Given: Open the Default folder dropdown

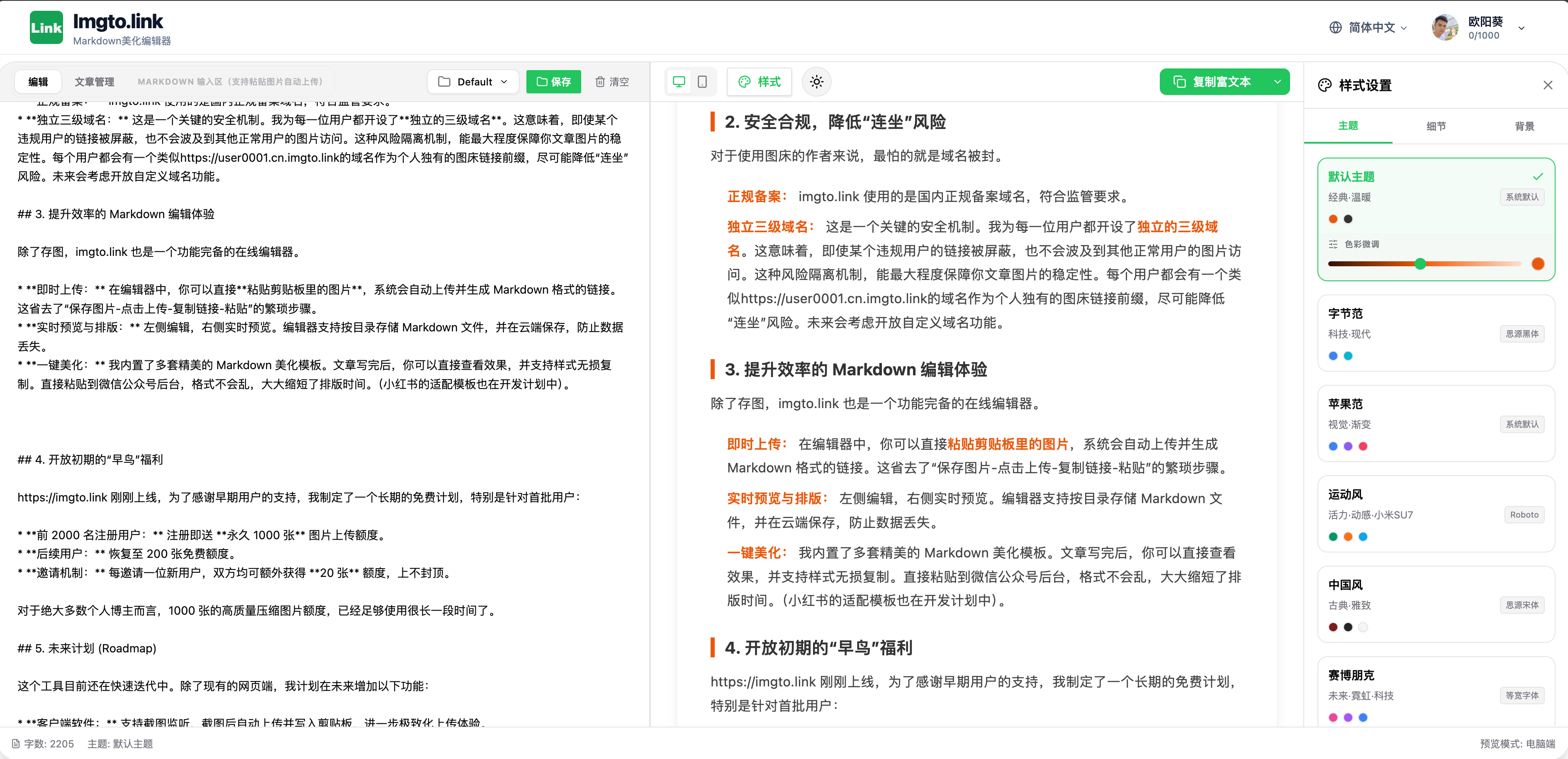Looking at the screenshot, I should [x=473, y=82].
